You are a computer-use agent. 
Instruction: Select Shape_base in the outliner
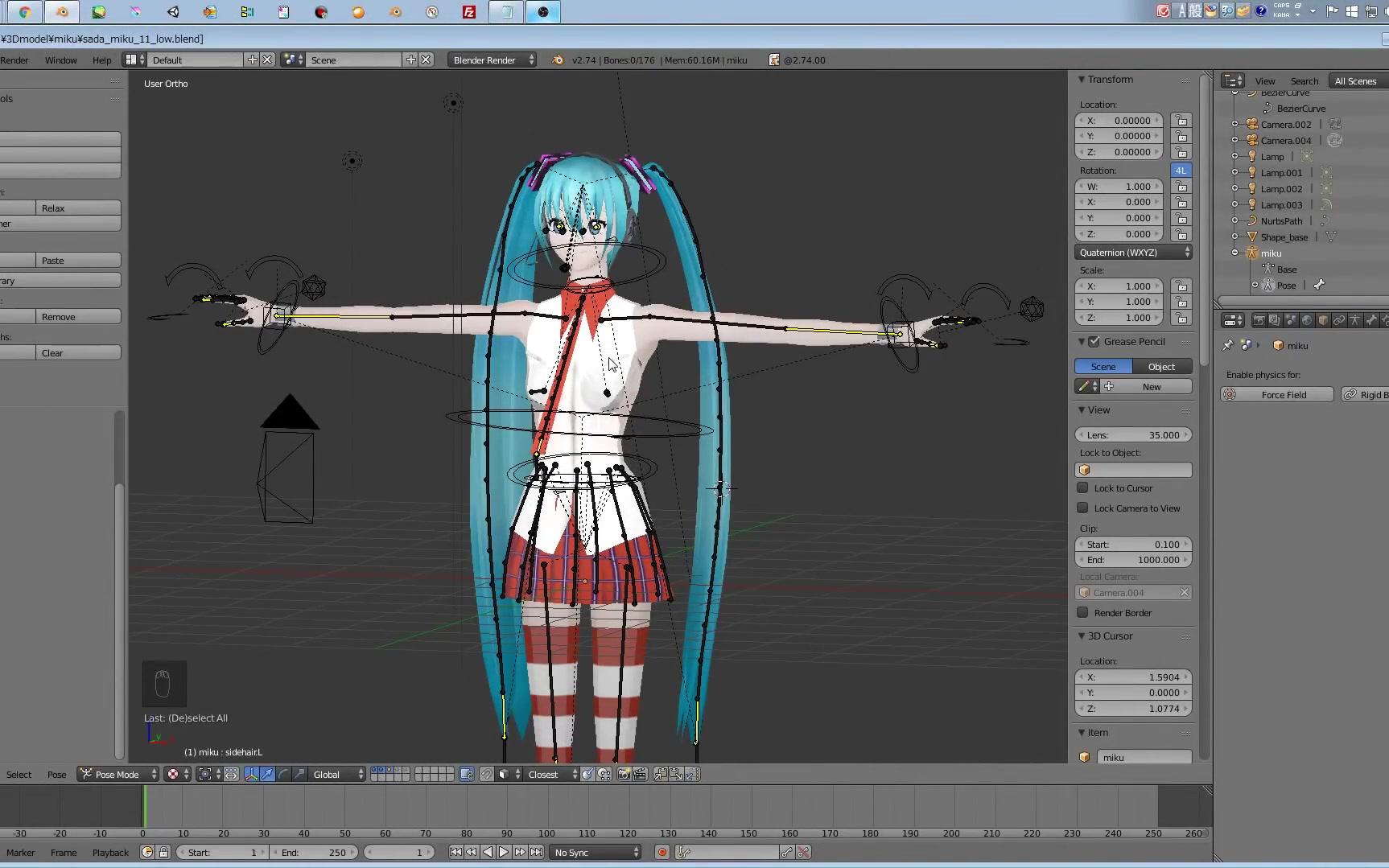pos(1284,237)
